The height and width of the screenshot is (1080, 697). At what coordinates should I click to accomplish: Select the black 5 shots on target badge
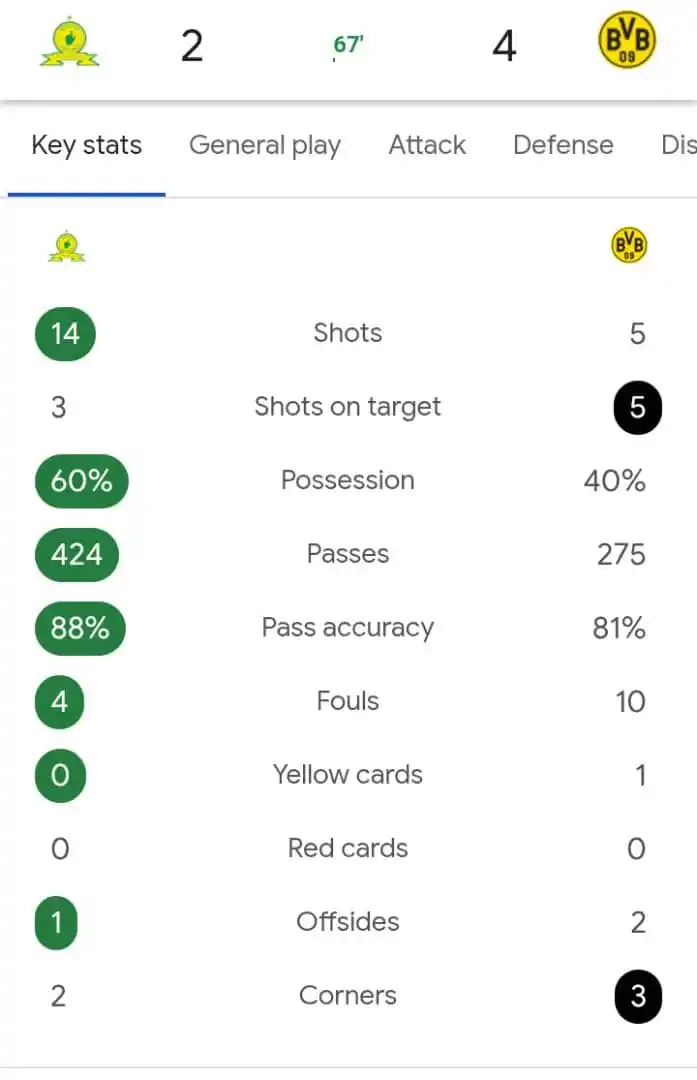point(638,407)
